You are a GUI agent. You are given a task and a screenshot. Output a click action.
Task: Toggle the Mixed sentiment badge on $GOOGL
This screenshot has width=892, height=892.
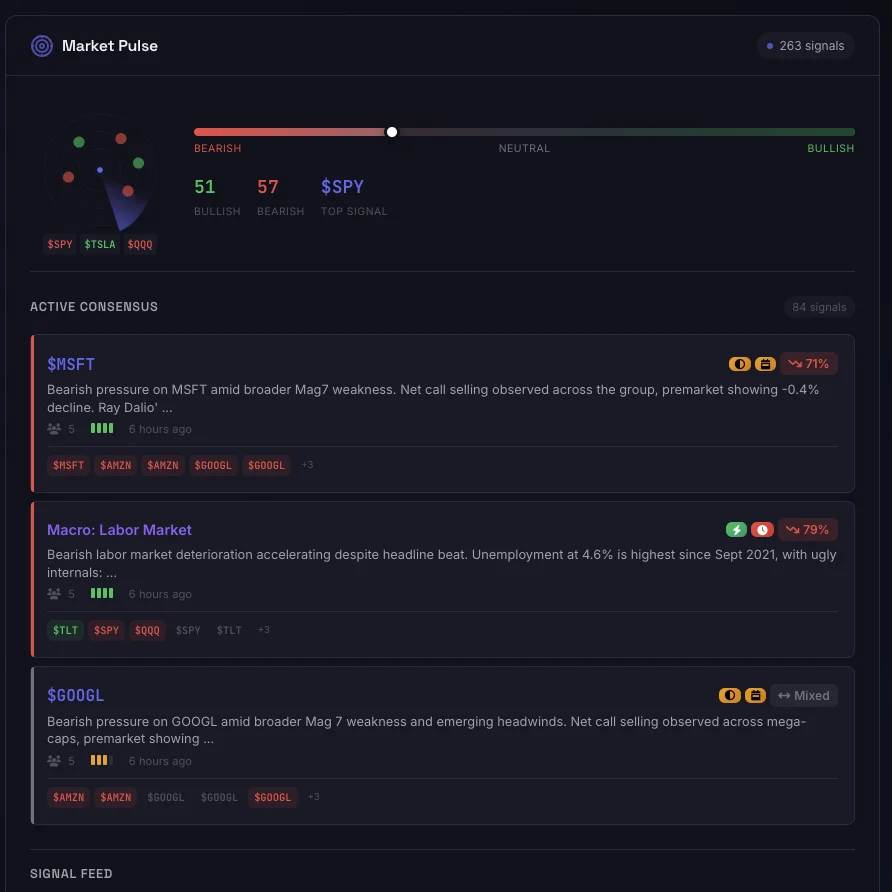(x=803, y=695)
